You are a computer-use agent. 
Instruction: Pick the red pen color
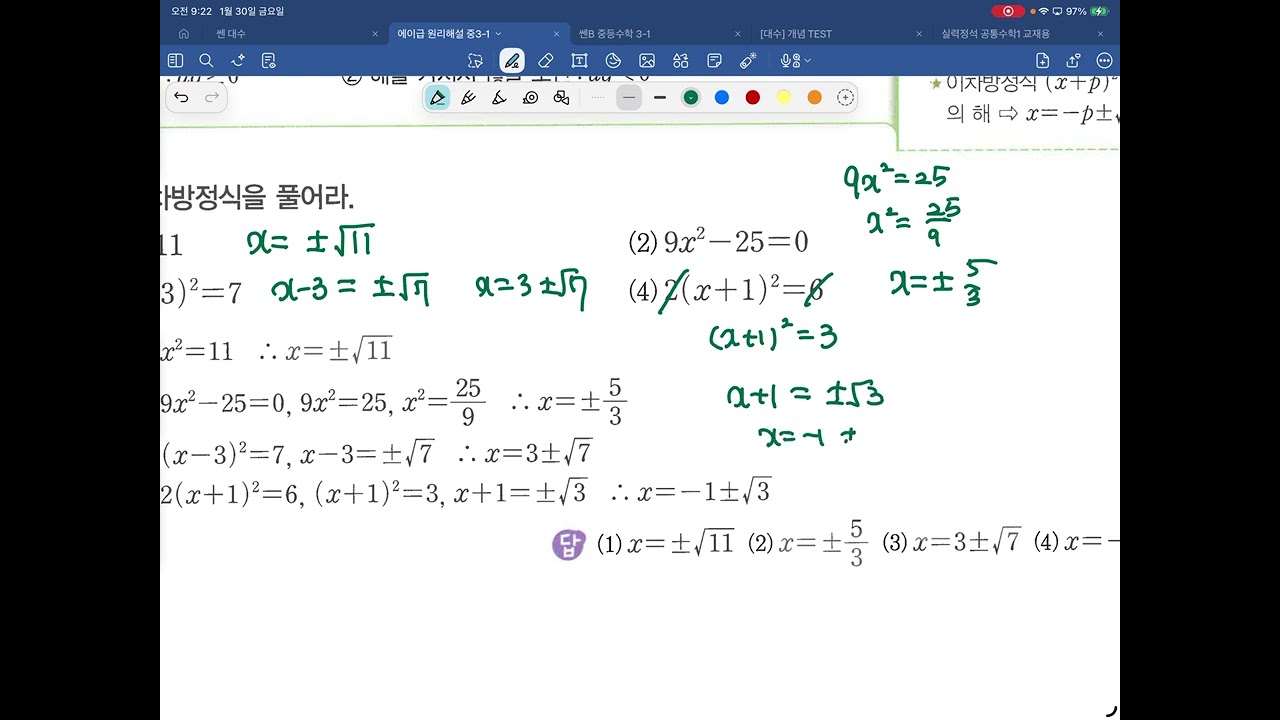pos(753,97)
